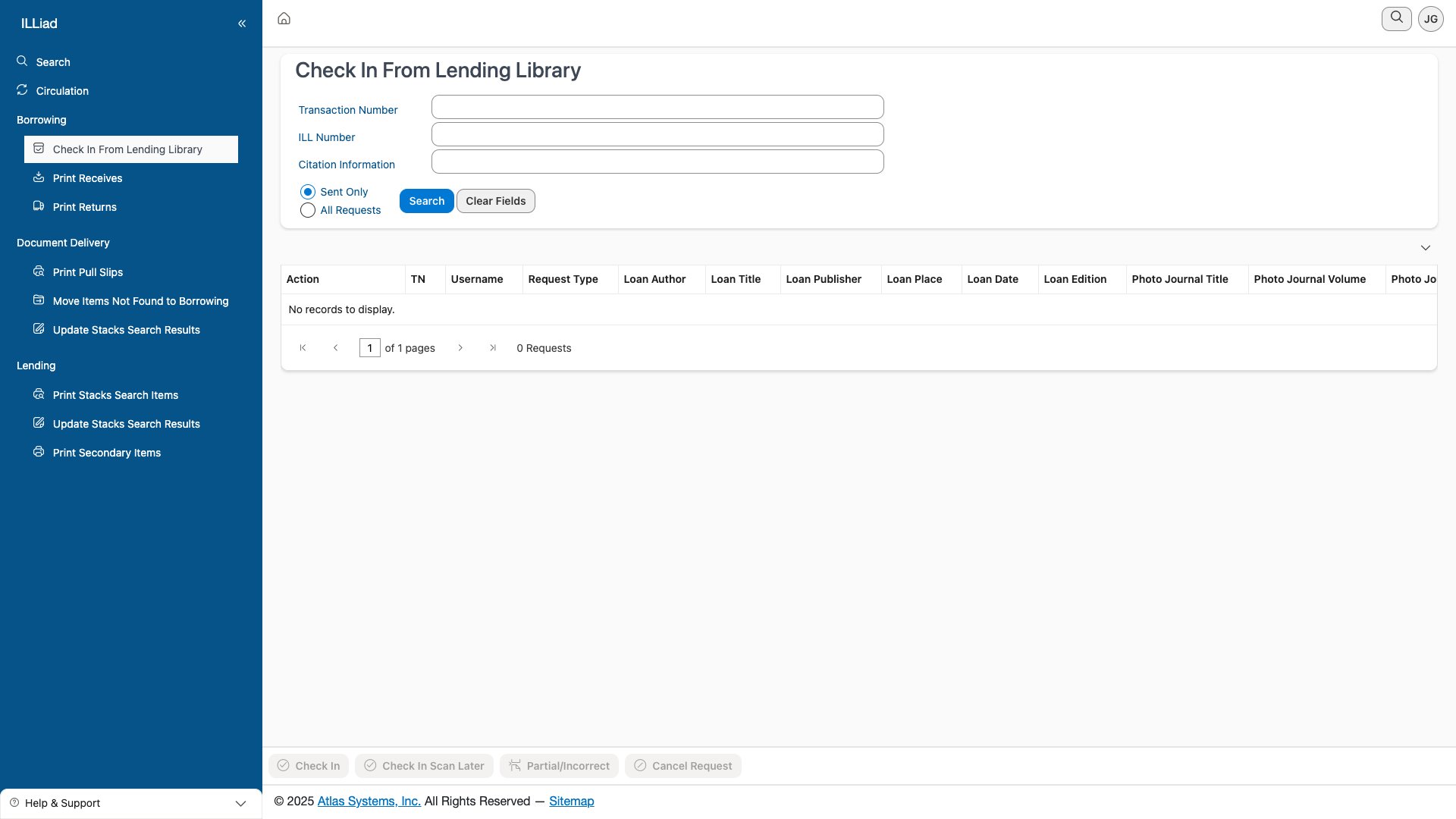Focus the Transaction Number field
Viewport: 1456px width, 819px height.
657,107
